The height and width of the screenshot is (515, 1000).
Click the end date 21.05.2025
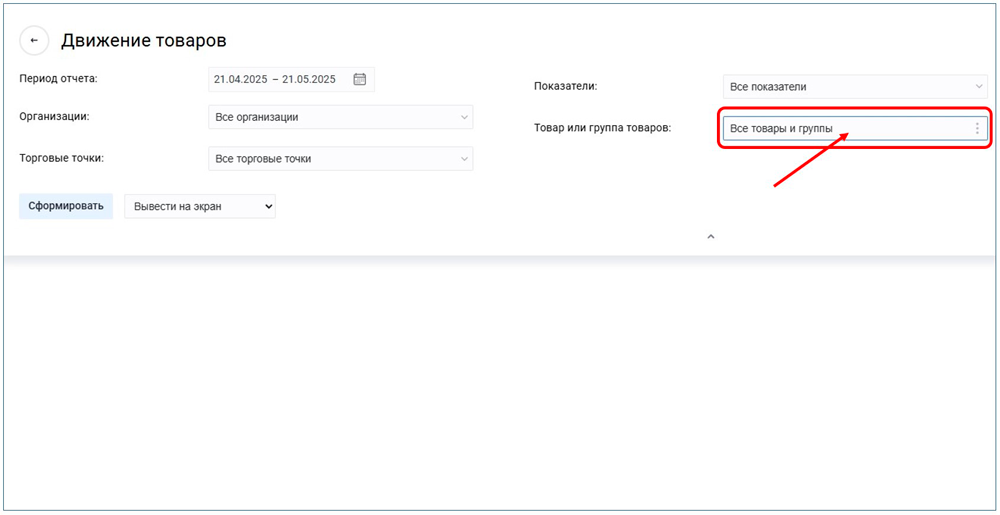309,79
